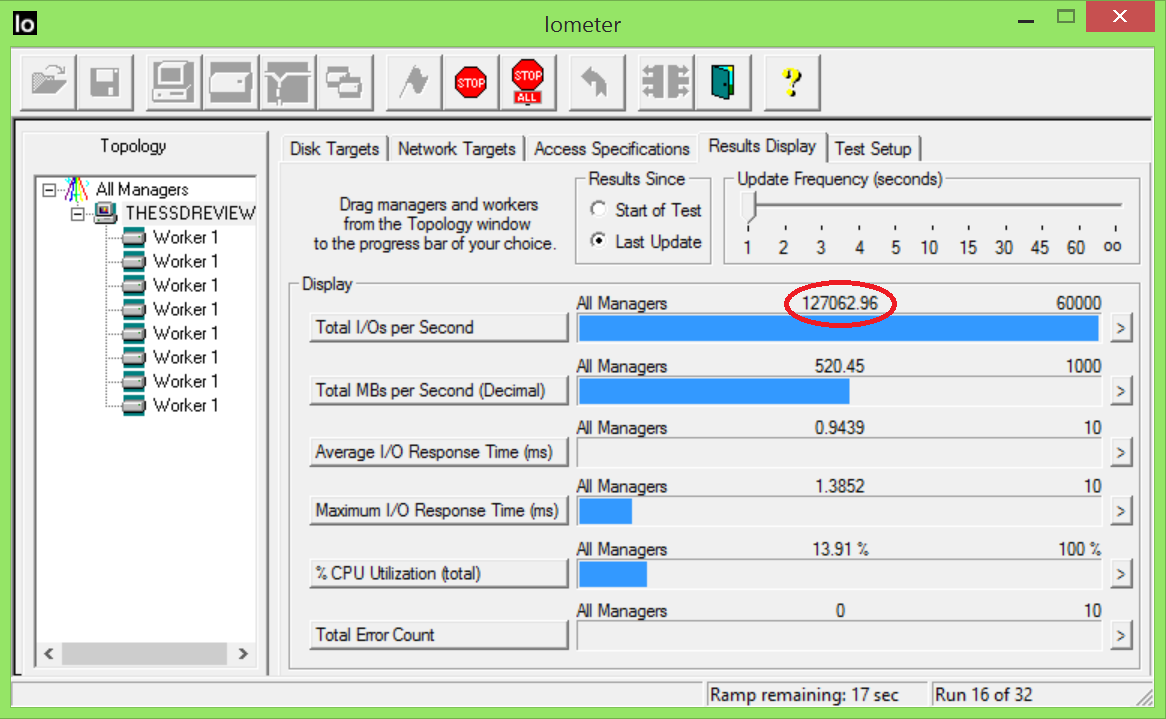Click the Exit door icon

click(x=722, y=82)
